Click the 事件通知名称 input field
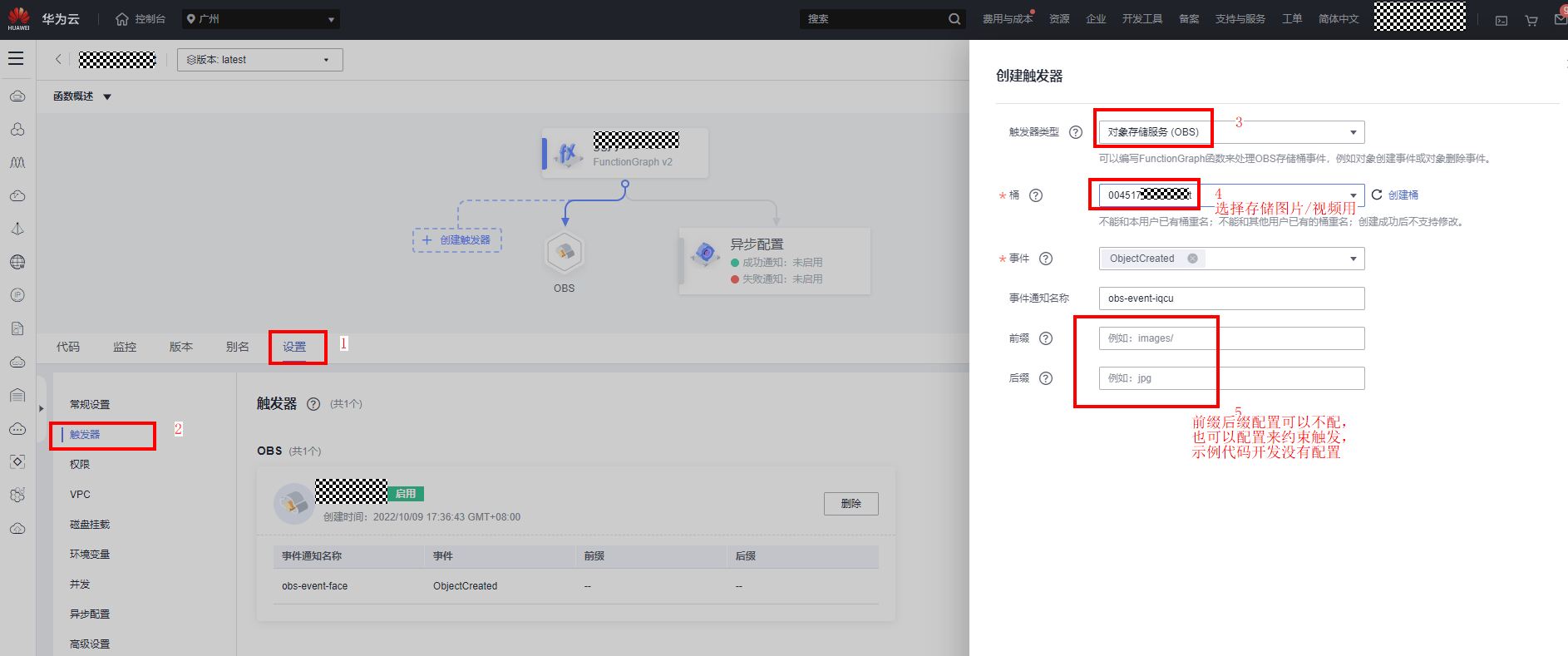This screenshot has height=656, width=1568. [x=1231, y=298]
